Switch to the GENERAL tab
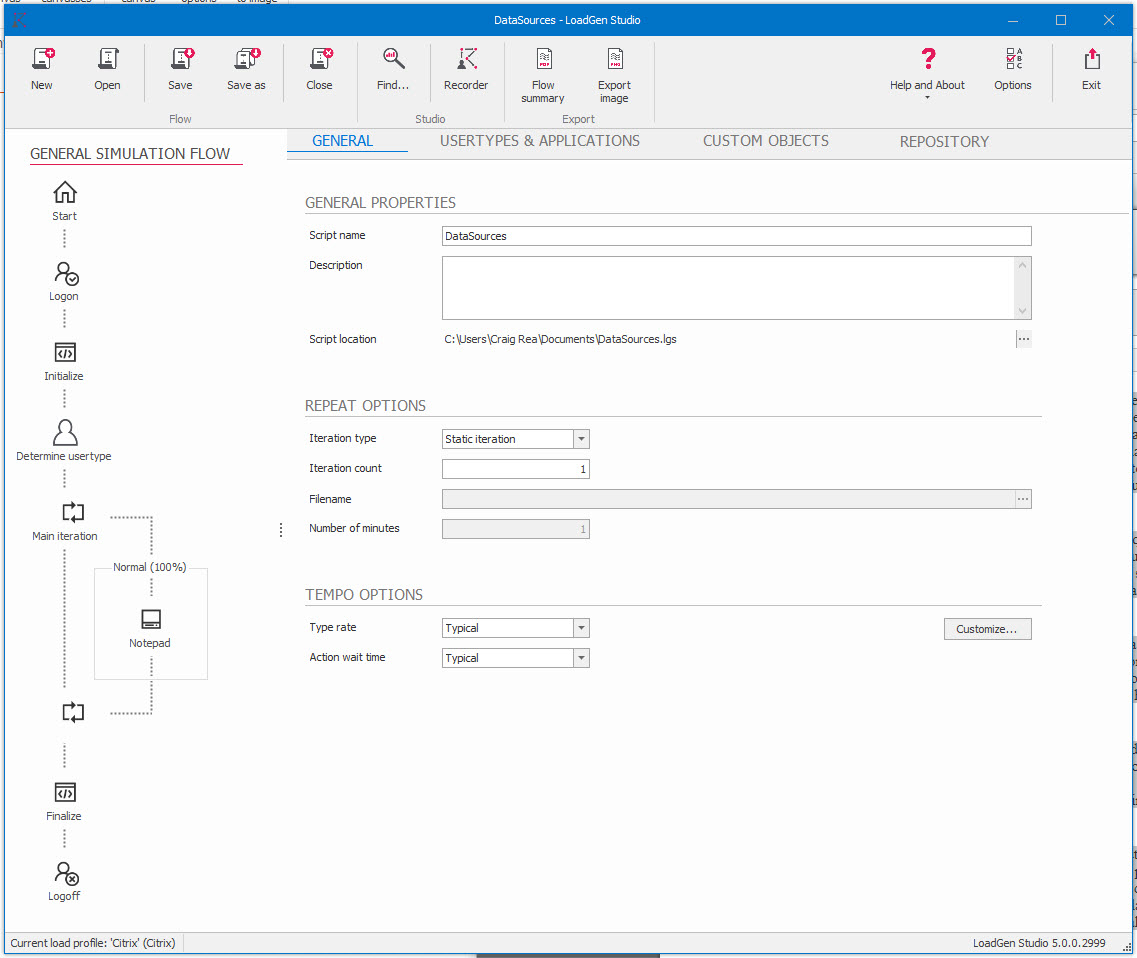Image resolution: width=1137 pixels, height=958 pixels. click(x=343, y=141)
